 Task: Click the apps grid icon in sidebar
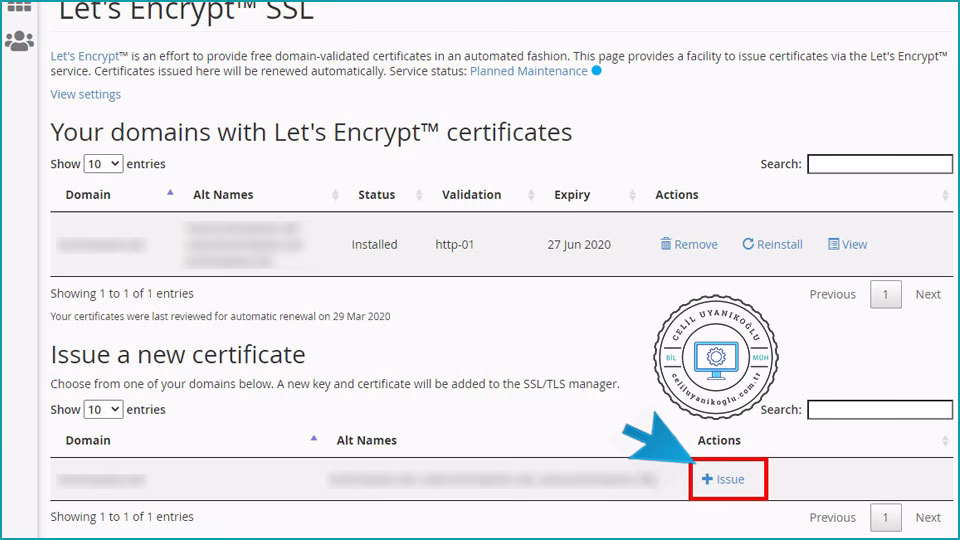pyautogui.click(x=19, y=7)
